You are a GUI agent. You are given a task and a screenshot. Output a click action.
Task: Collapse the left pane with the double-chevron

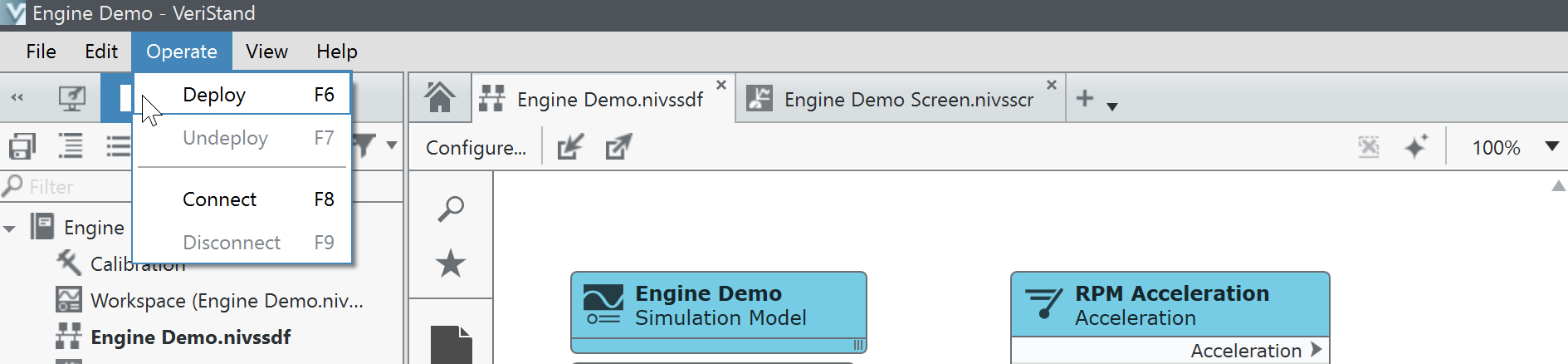pos(17,98)
